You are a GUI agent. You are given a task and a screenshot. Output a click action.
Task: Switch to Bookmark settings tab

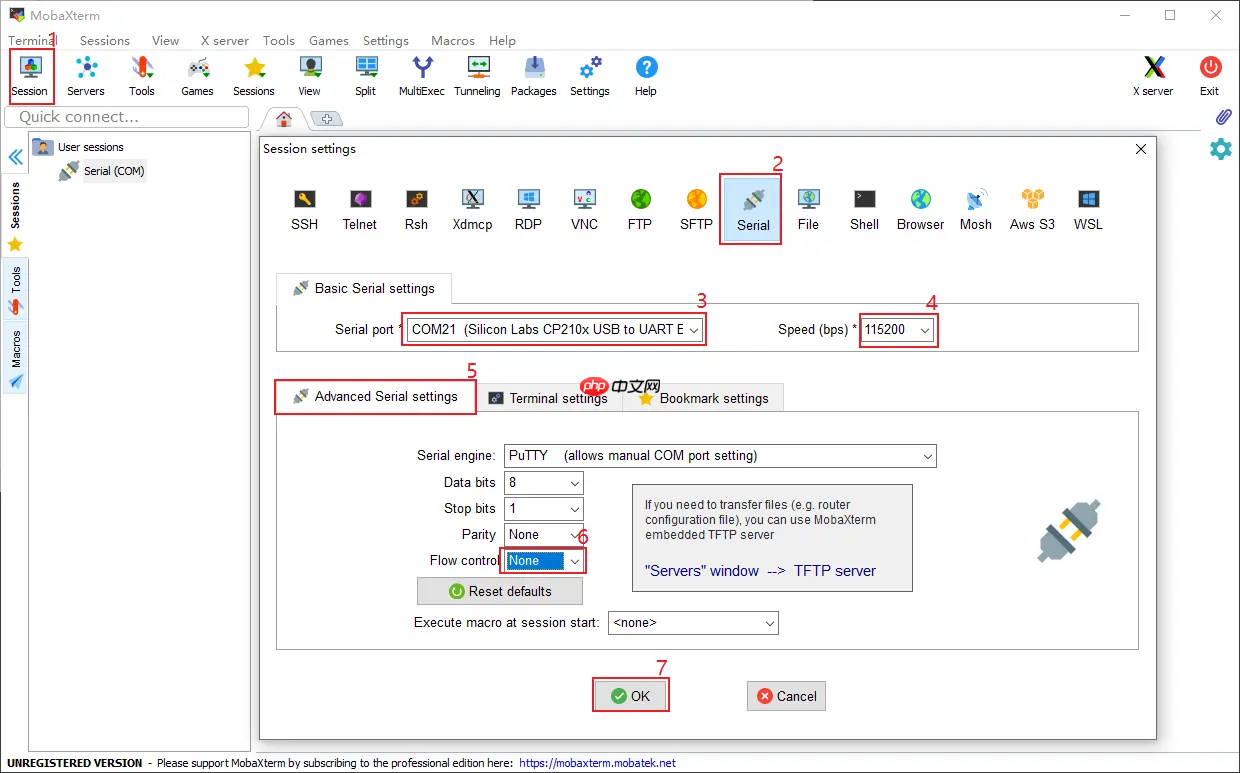coord(704,398)
